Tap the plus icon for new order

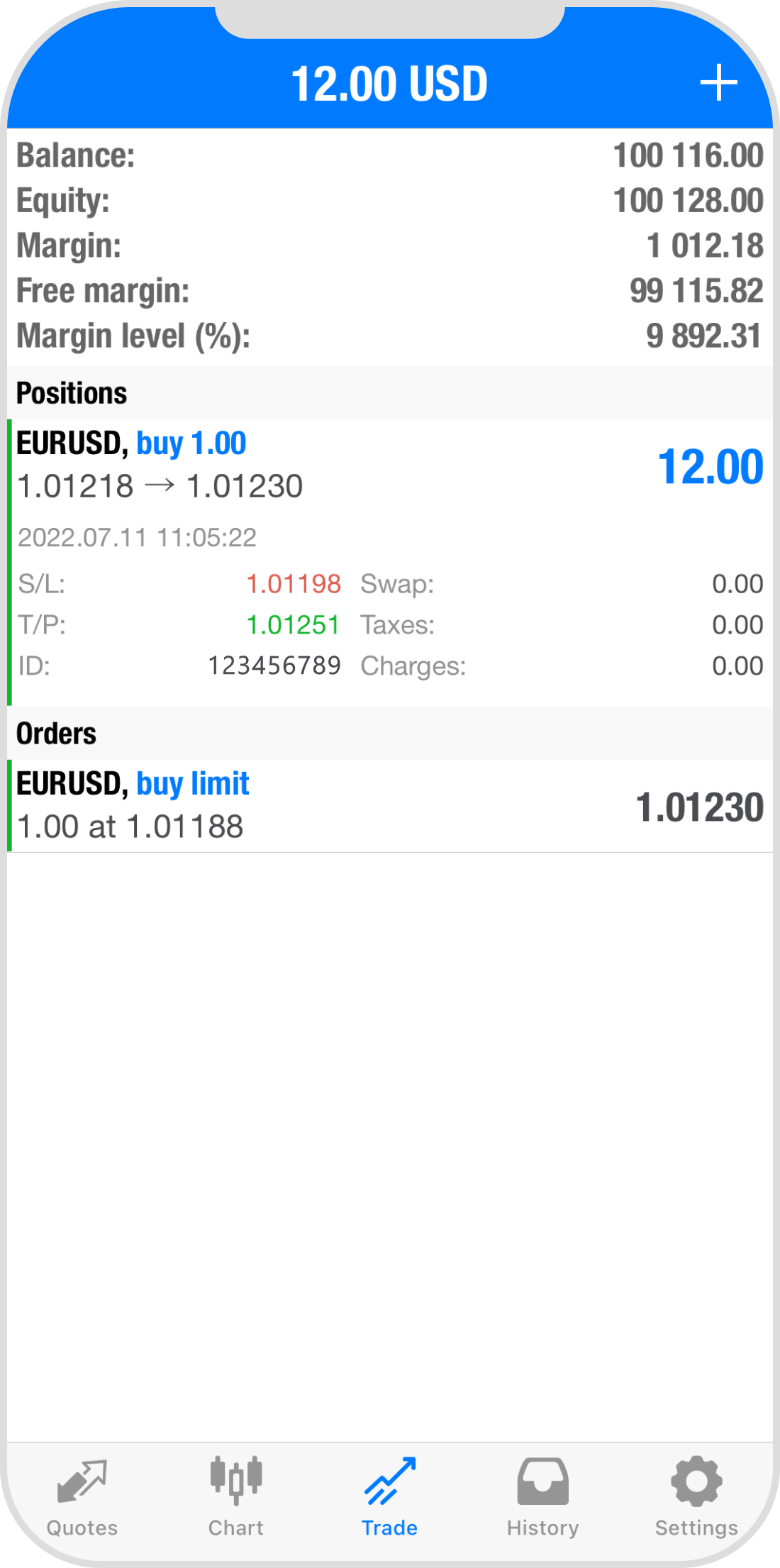coord(718,83)
